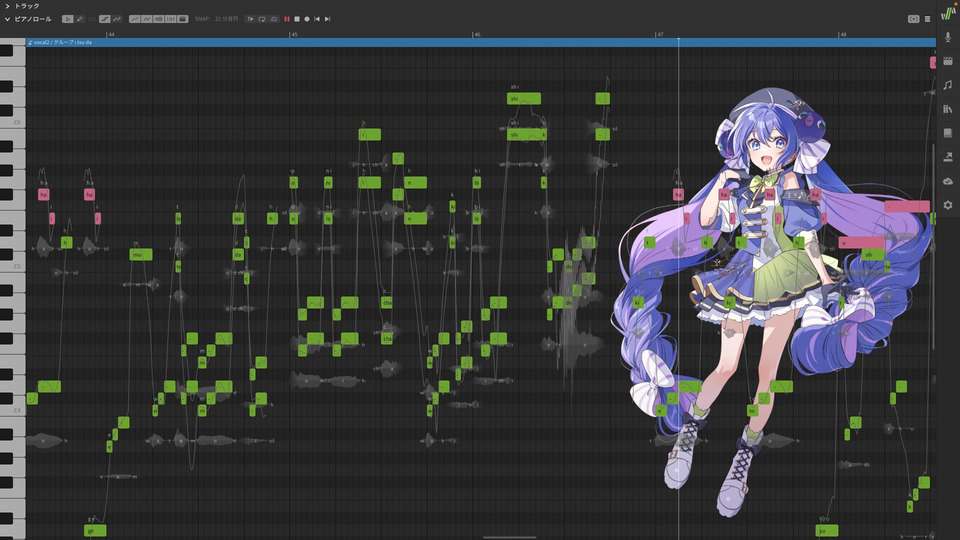Click play-from-cursor icon after SNAP
The width and height of the screenshot is (960, 540).
tap(250, 19)
